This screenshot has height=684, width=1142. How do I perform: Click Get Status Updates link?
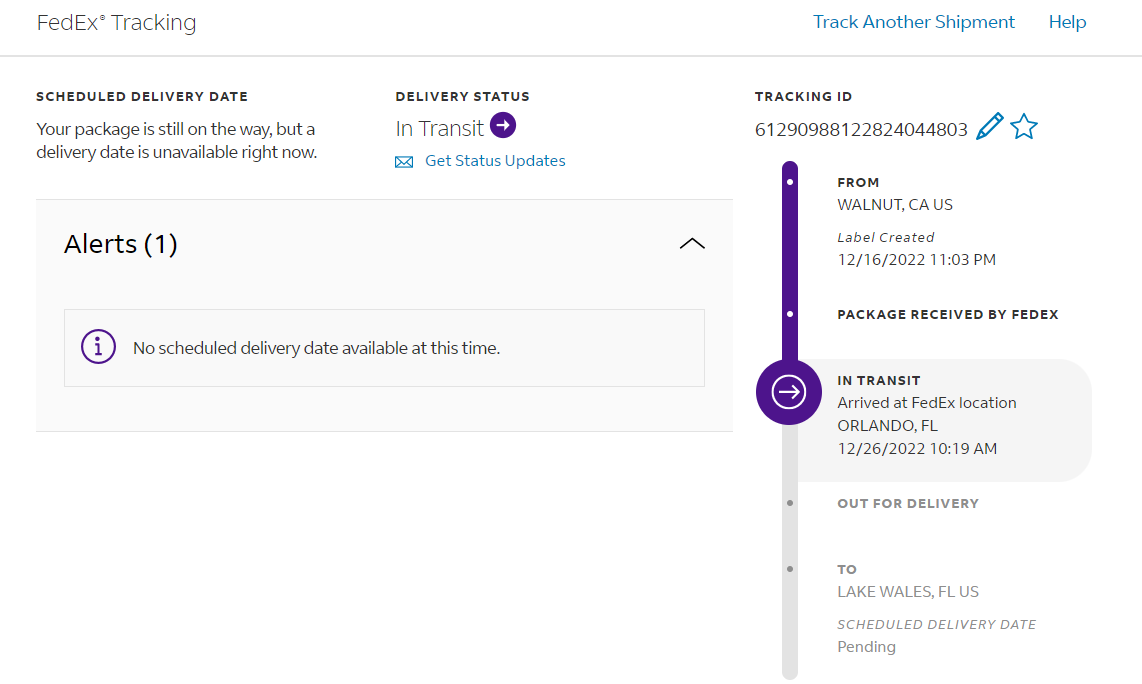coord(495,161)
